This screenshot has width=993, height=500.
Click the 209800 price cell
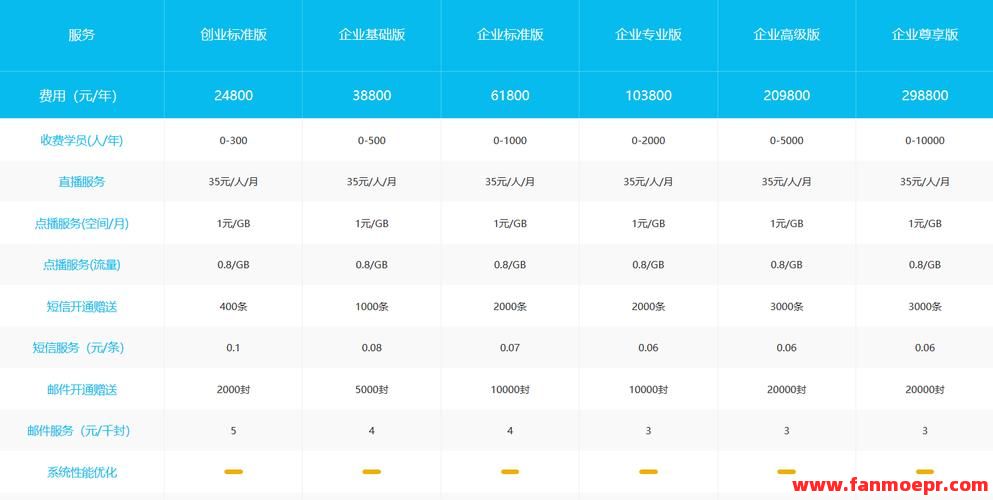tap(787, 96)
